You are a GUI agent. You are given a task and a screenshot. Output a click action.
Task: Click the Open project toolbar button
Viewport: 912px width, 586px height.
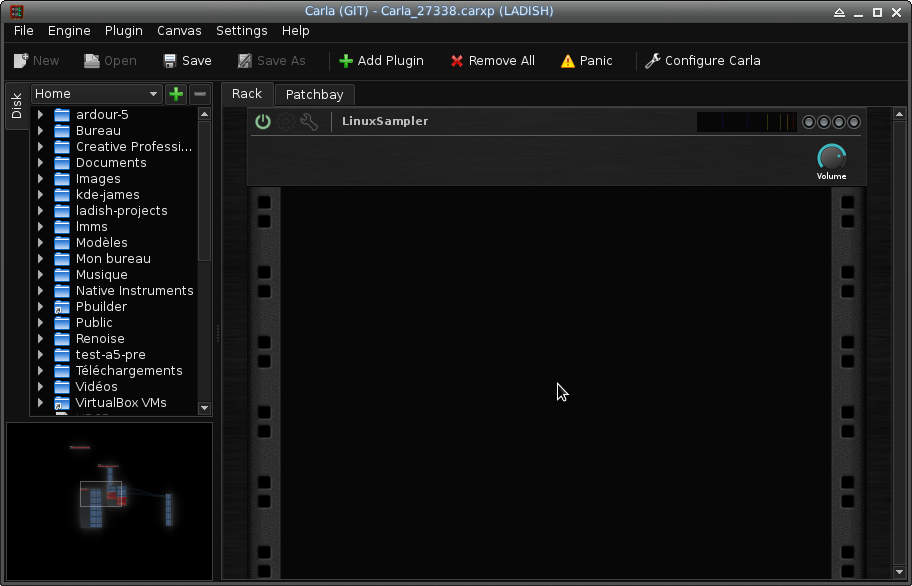(110, 61)
